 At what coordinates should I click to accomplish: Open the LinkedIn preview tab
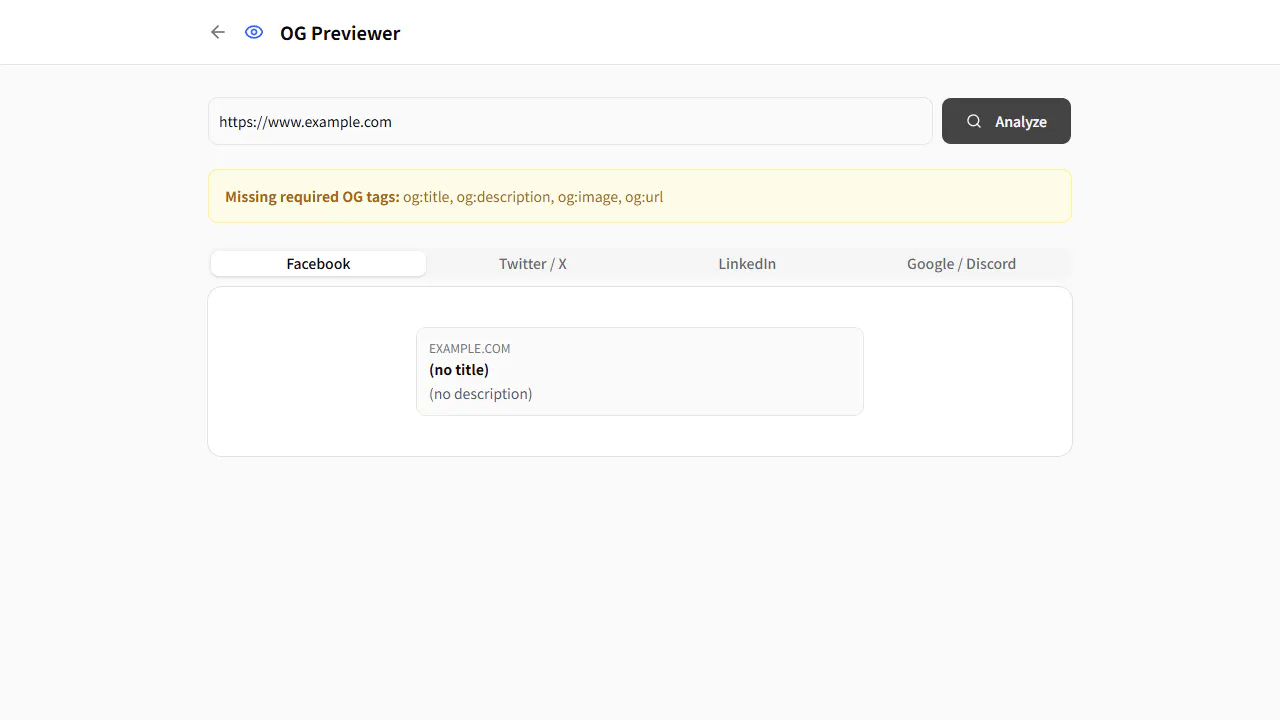(747, 264)
